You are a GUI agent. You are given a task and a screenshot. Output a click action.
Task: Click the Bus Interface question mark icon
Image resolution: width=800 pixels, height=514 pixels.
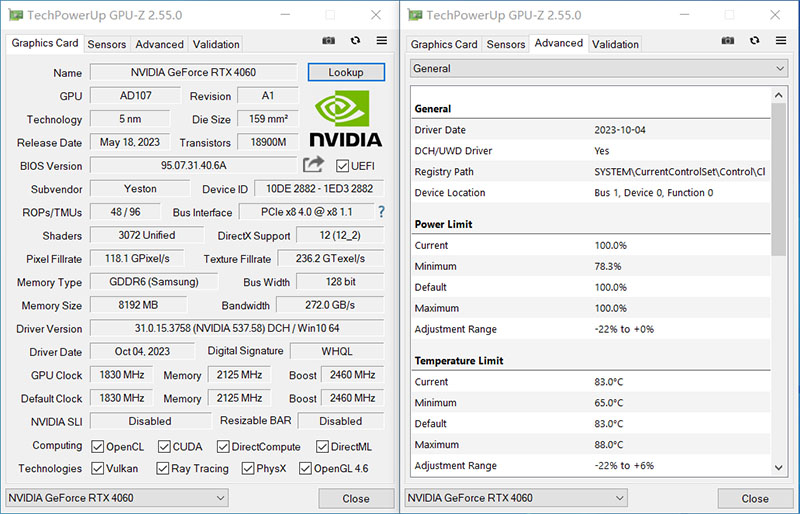click(x=381, y=212)
